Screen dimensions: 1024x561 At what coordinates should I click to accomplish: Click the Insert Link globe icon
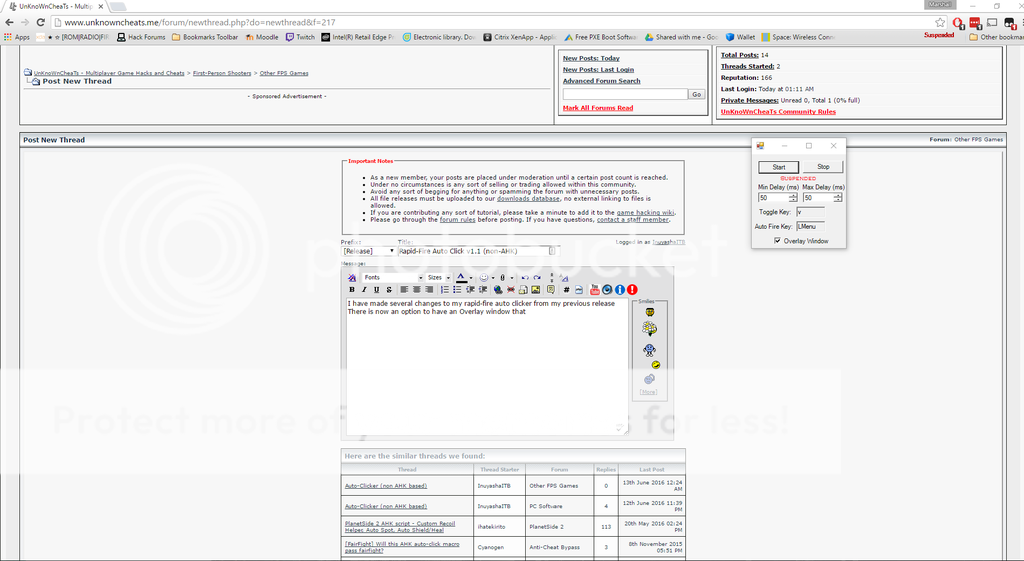point(497,290)
